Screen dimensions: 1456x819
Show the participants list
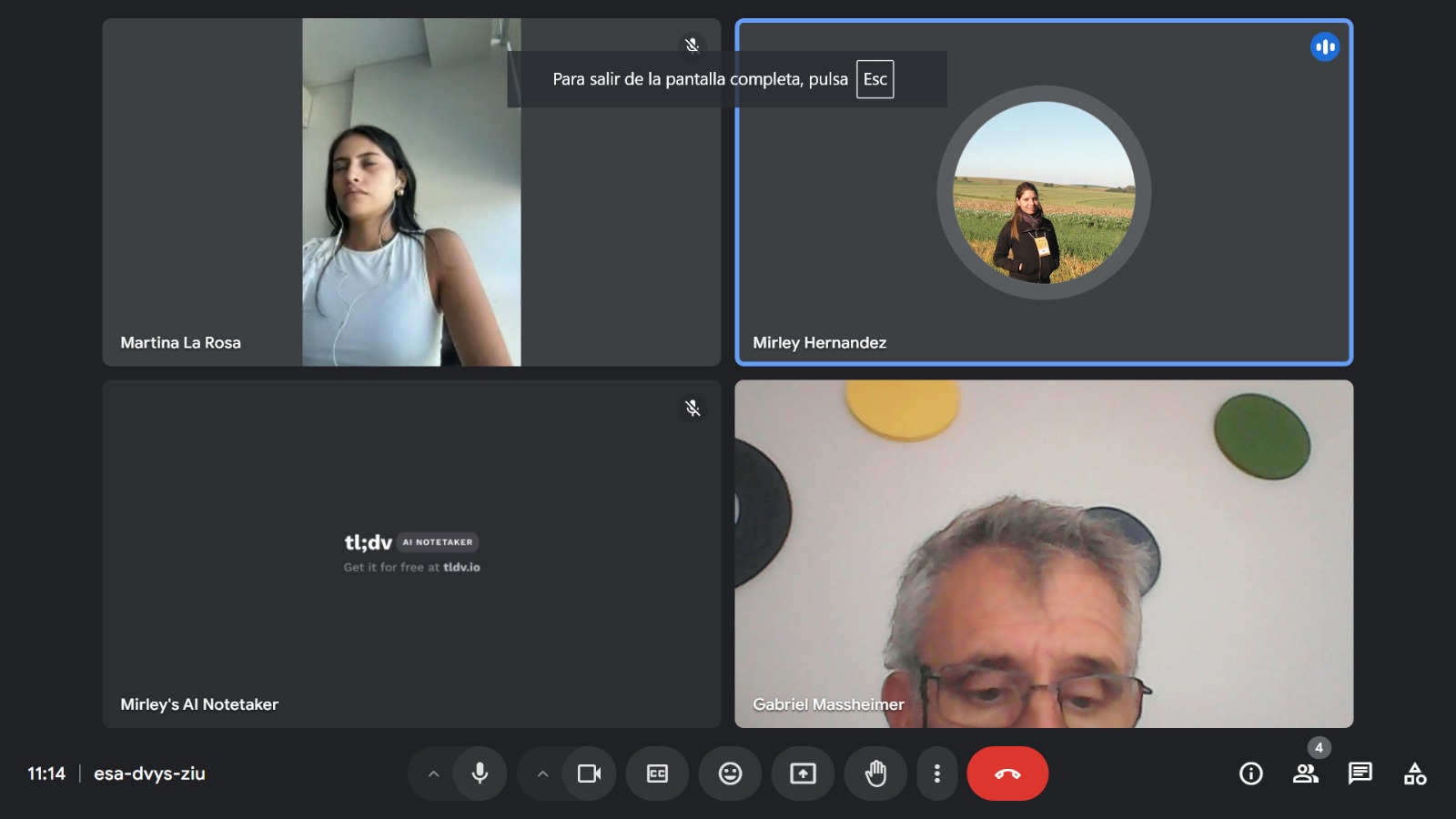(1306, 773)
